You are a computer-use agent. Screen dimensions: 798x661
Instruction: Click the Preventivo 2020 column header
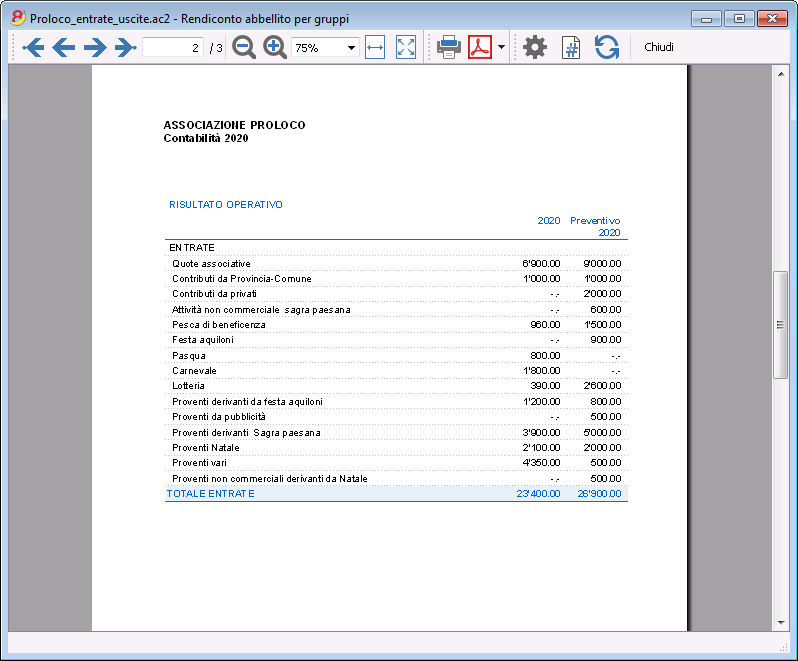click(x=595, y=226)
